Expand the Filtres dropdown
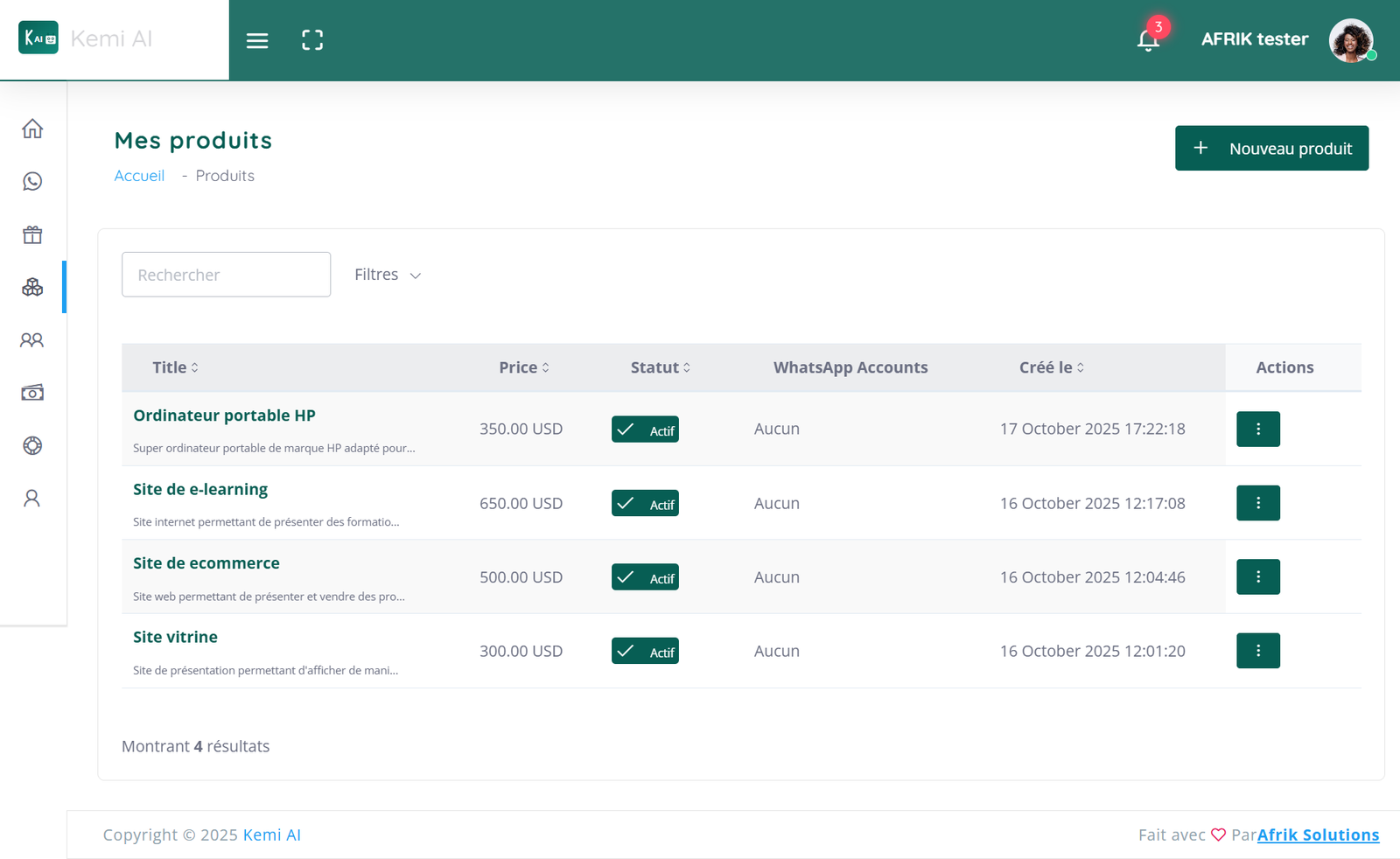1400x859 pixels. click(x=388, y=275)
